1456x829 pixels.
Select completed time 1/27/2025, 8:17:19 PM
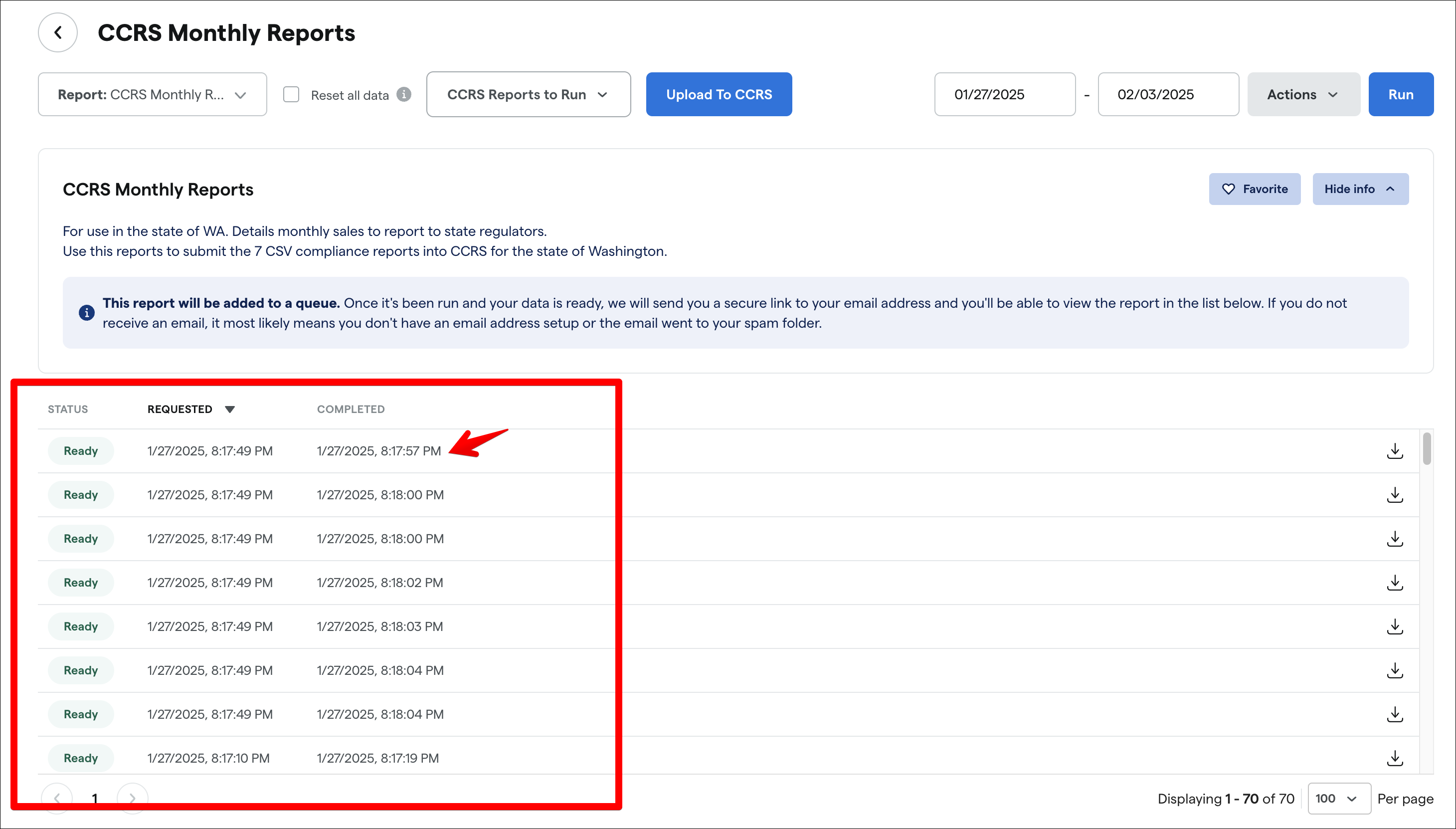point(378,758)
